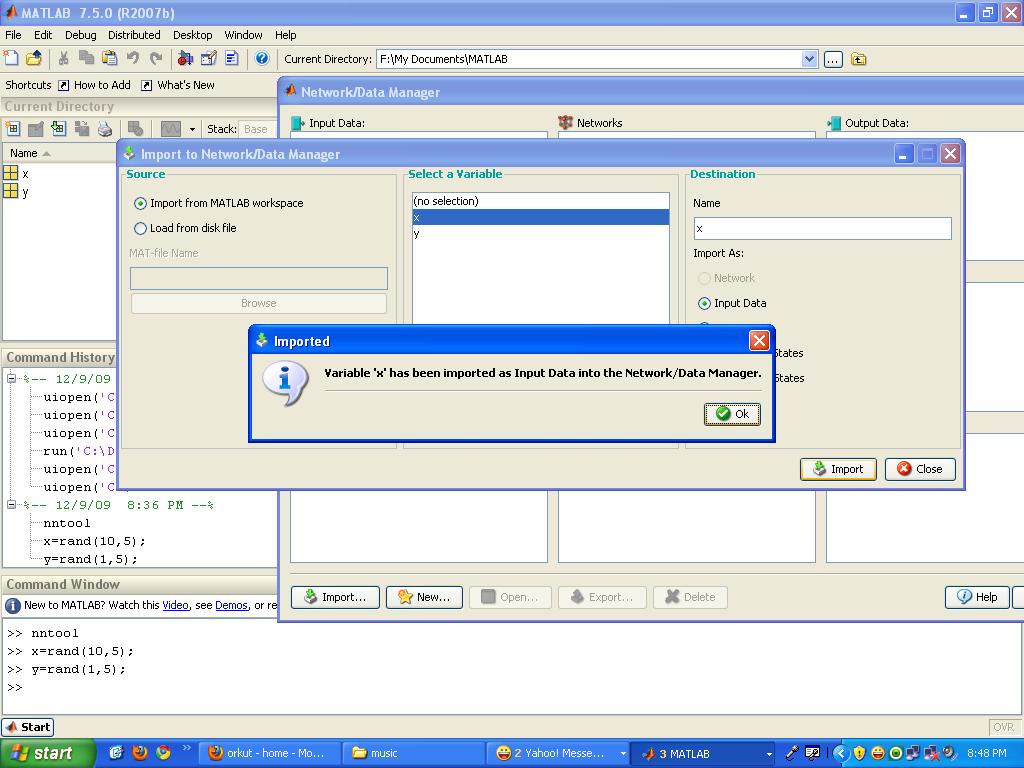Screen dimensions: 1024x768
Task: Select Import from MATLAB workspace radio
Action: click(140, 203)
